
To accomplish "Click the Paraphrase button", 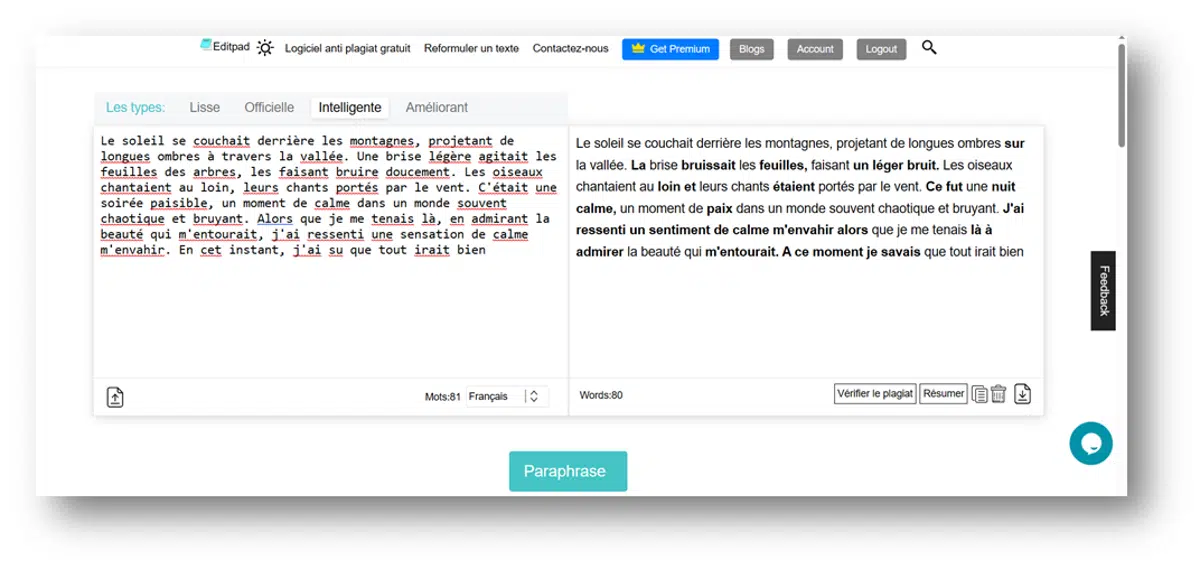I will 568,471.
